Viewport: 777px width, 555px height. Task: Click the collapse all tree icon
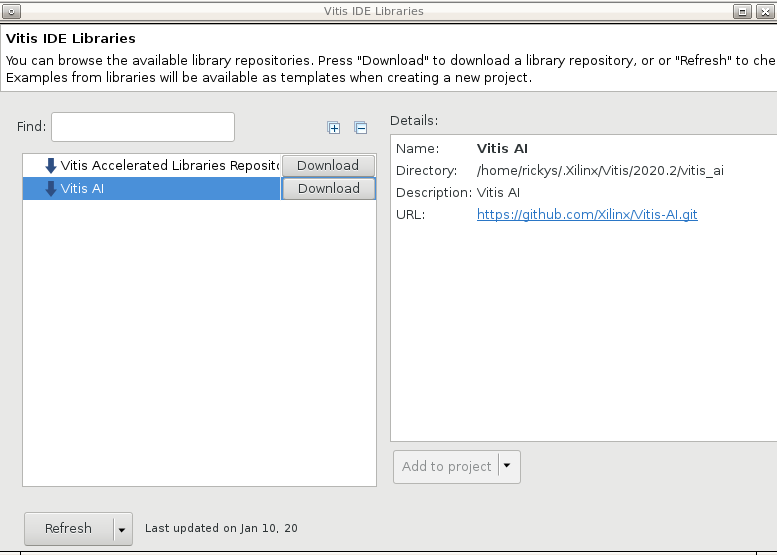point(361,128)
